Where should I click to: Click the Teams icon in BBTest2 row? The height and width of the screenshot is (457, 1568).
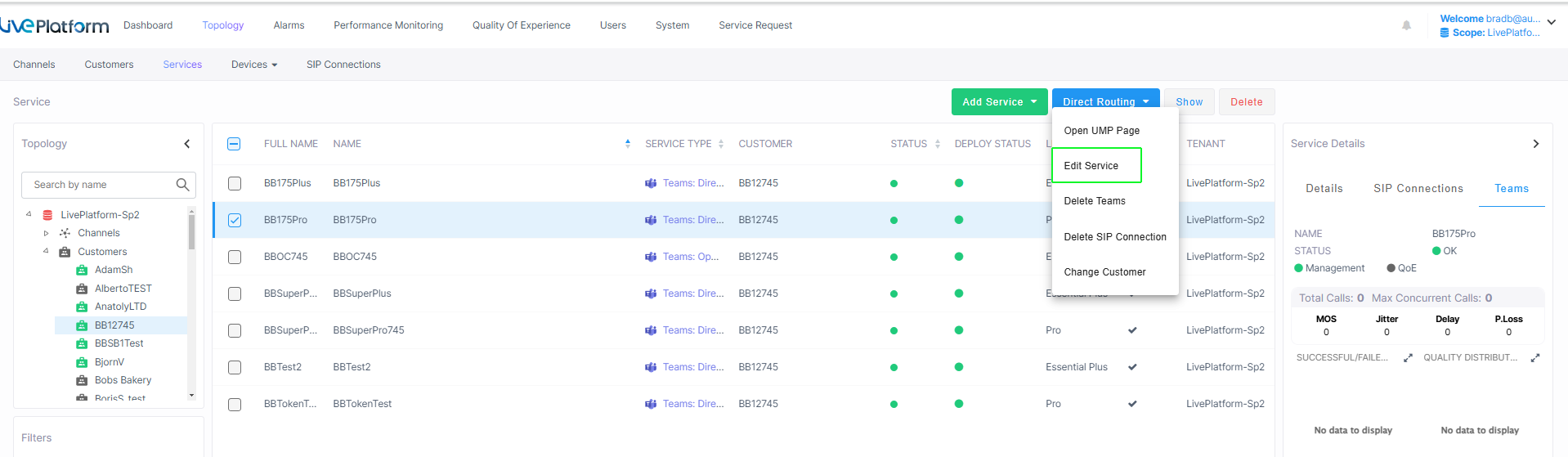(651, 367)
